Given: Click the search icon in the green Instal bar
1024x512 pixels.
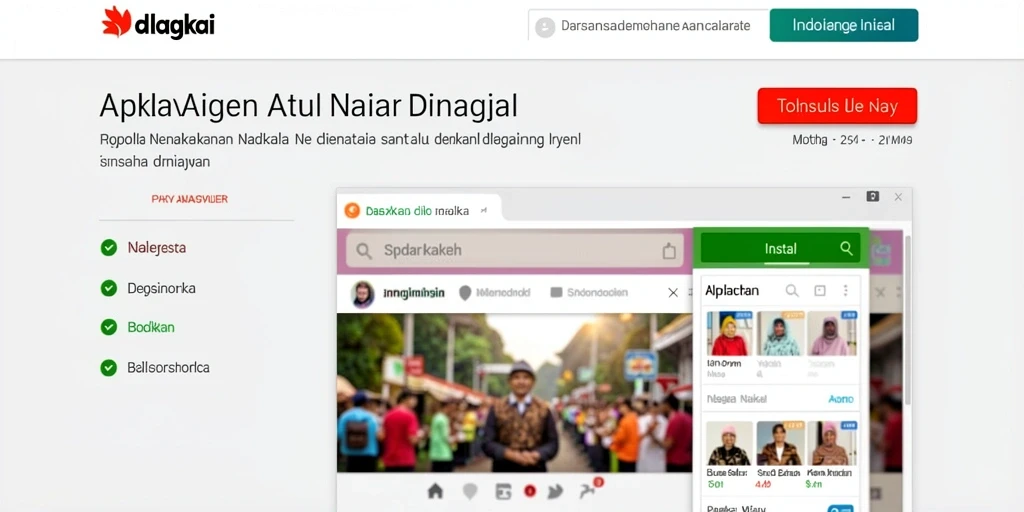Looking at the screenshot, I should [846, 248].
